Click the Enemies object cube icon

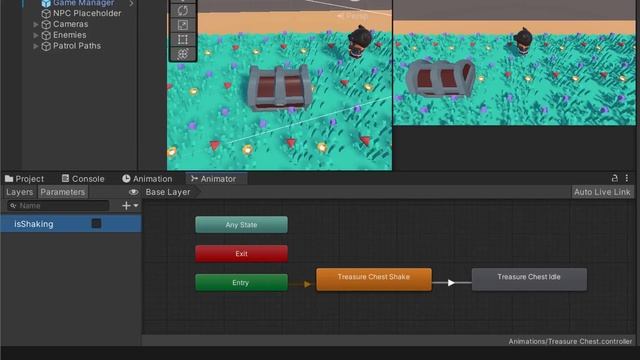point(46,36)
